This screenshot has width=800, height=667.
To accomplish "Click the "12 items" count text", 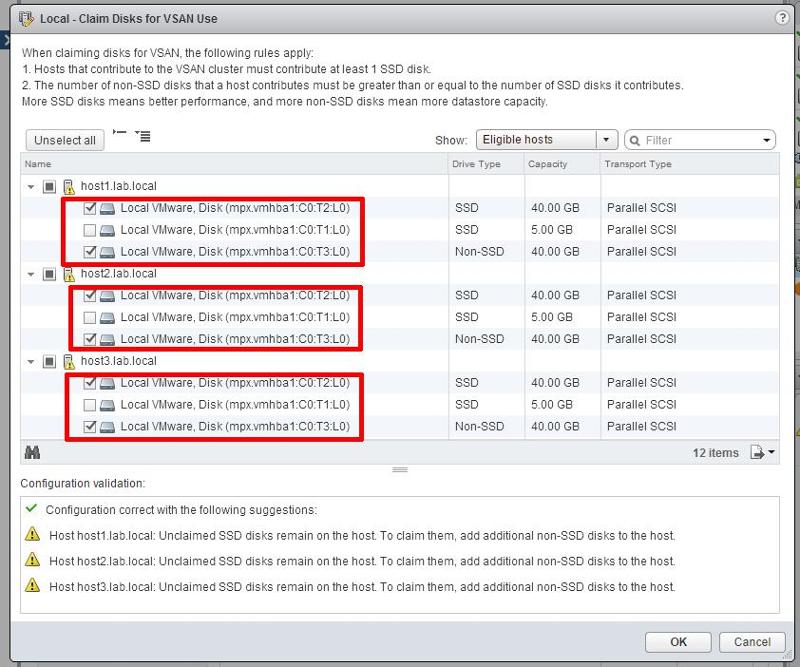I will click(x=715, y=453).
